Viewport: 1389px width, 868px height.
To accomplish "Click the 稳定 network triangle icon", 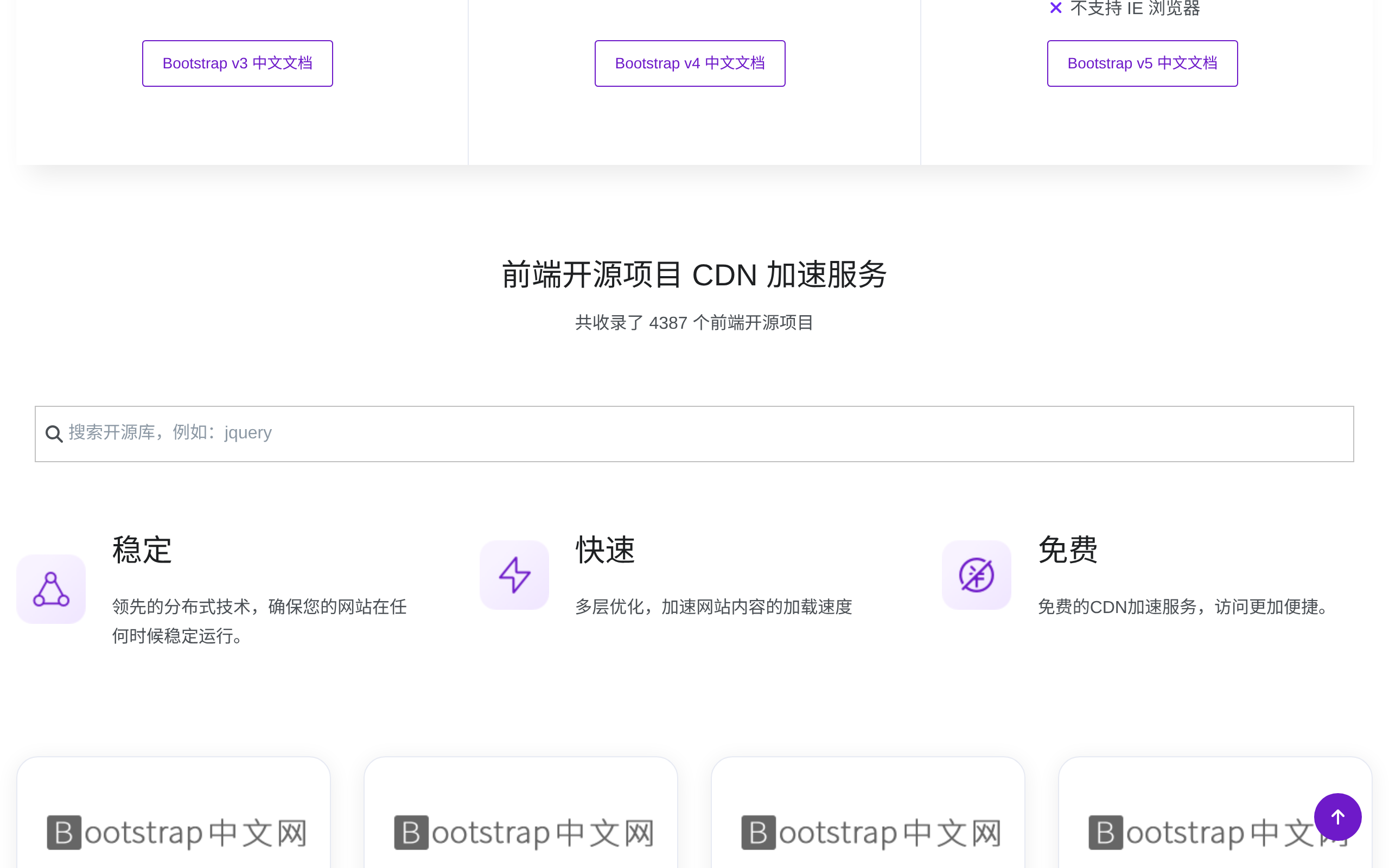I will coord(51,589).
